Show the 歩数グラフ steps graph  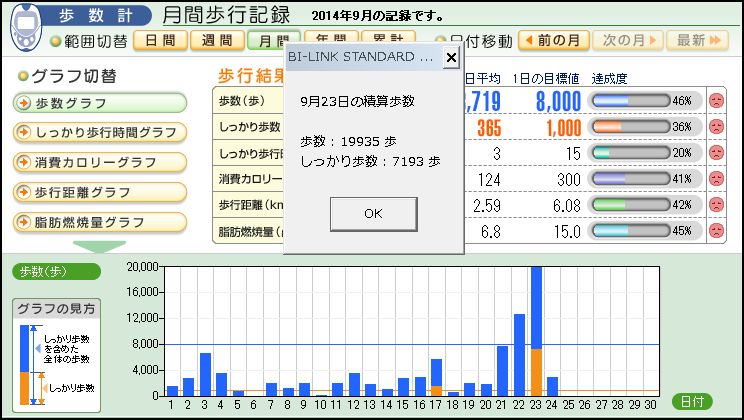[x=100, y=103]
